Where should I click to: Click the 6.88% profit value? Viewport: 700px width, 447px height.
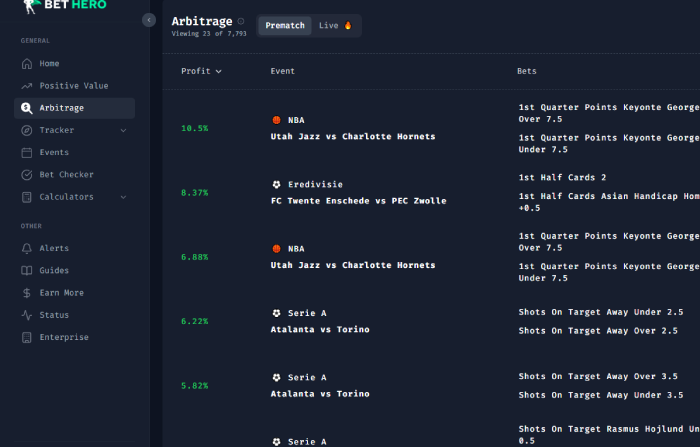195,257
